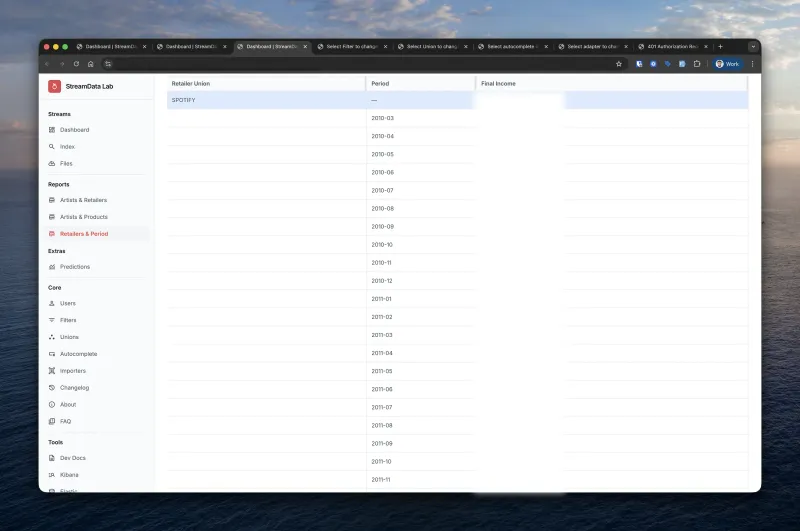The image size is (800, 531).
Task: Open the Predictions page
Action: click(75, 267)
